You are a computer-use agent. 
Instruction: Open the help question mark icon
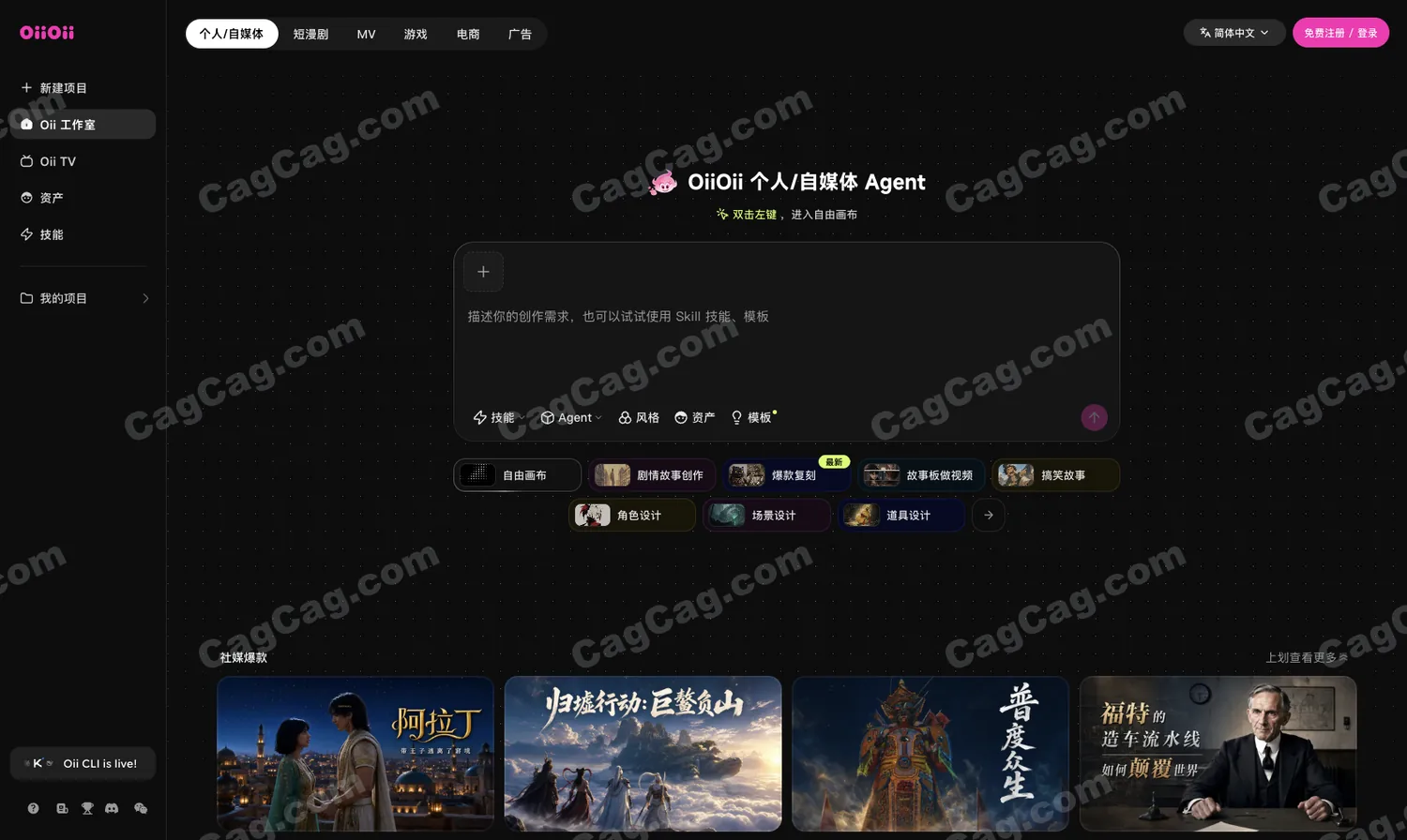click(34, 808)
